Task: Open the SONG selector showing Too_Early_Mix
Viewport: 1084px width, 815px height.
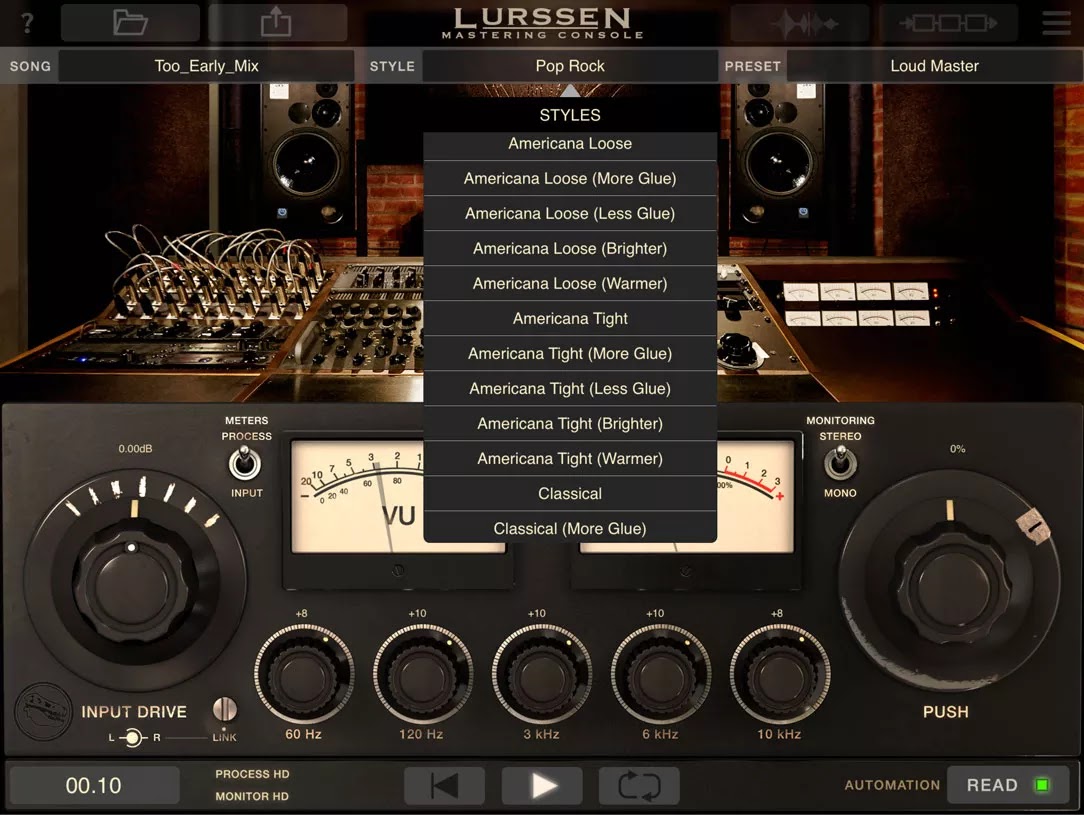Action: 205,65
